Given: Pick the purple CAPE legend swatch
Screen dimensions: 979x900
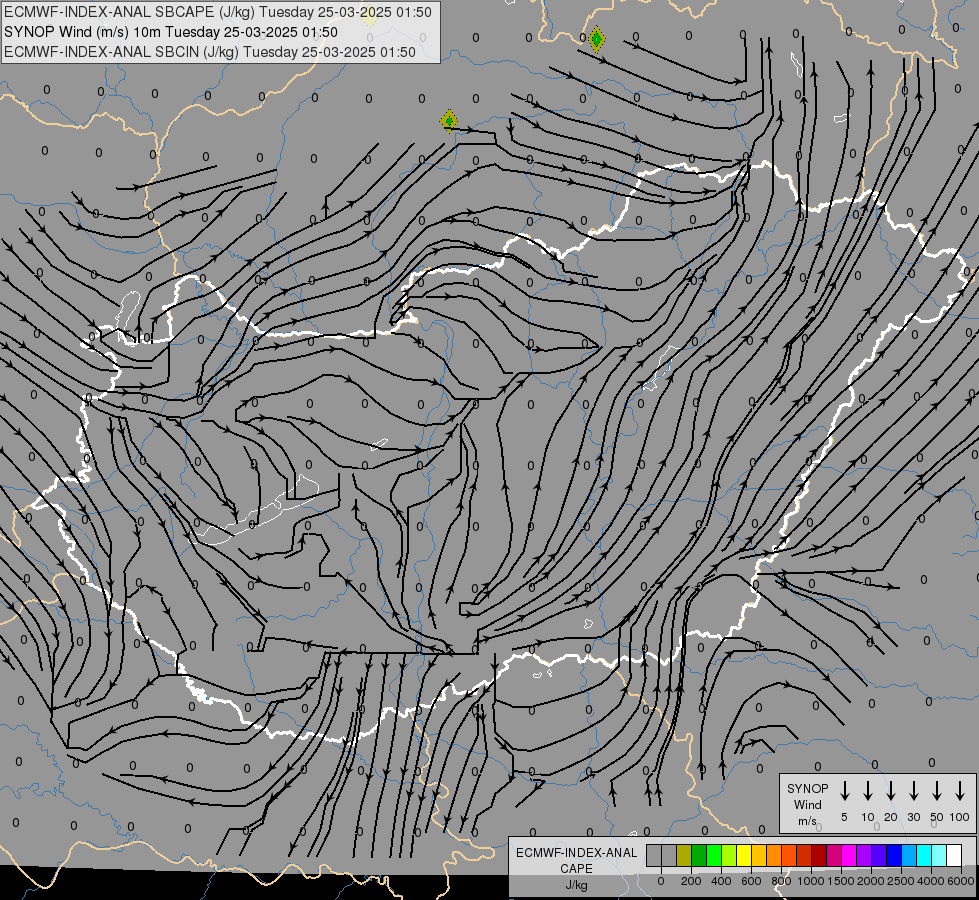Looking at the screenshot, I should pyautogui.click(x=863, y=855).
